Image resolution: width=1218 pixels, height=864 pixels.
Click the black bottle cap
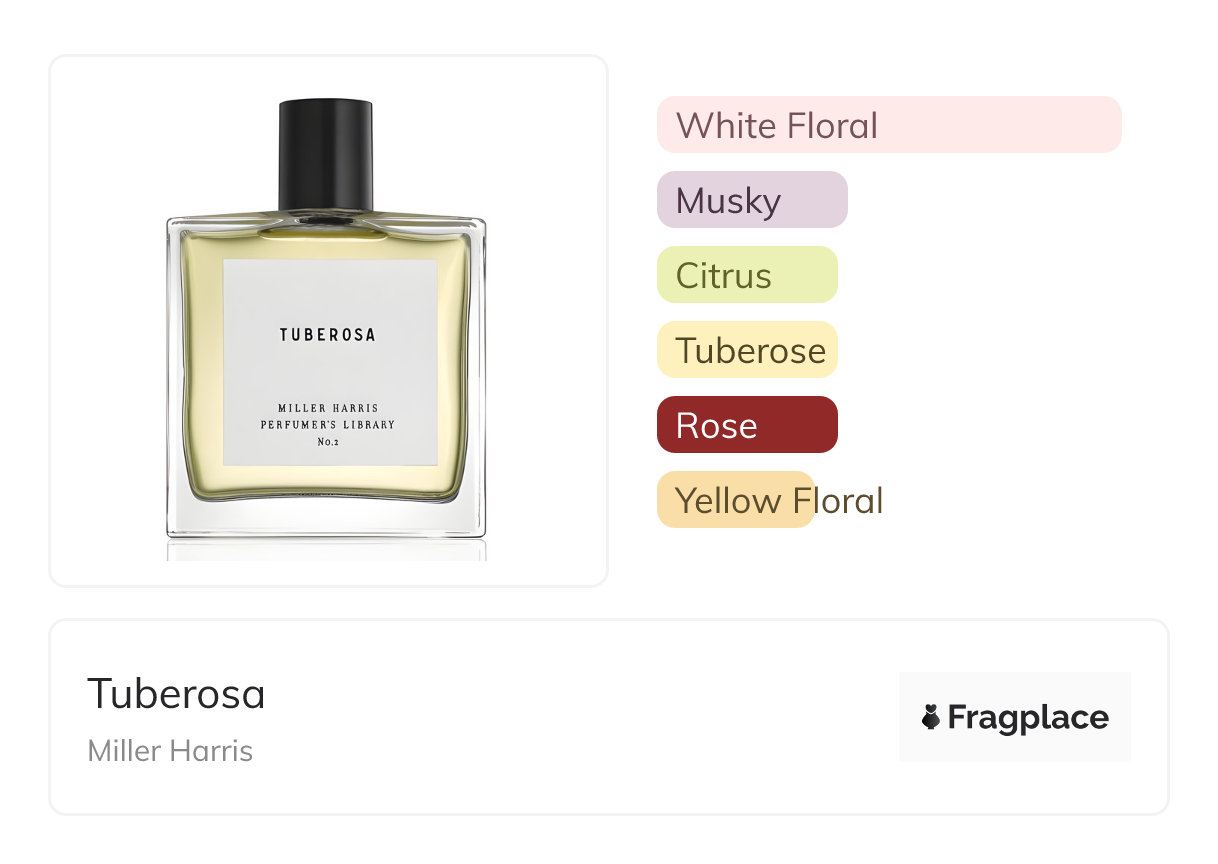point(326,155)
